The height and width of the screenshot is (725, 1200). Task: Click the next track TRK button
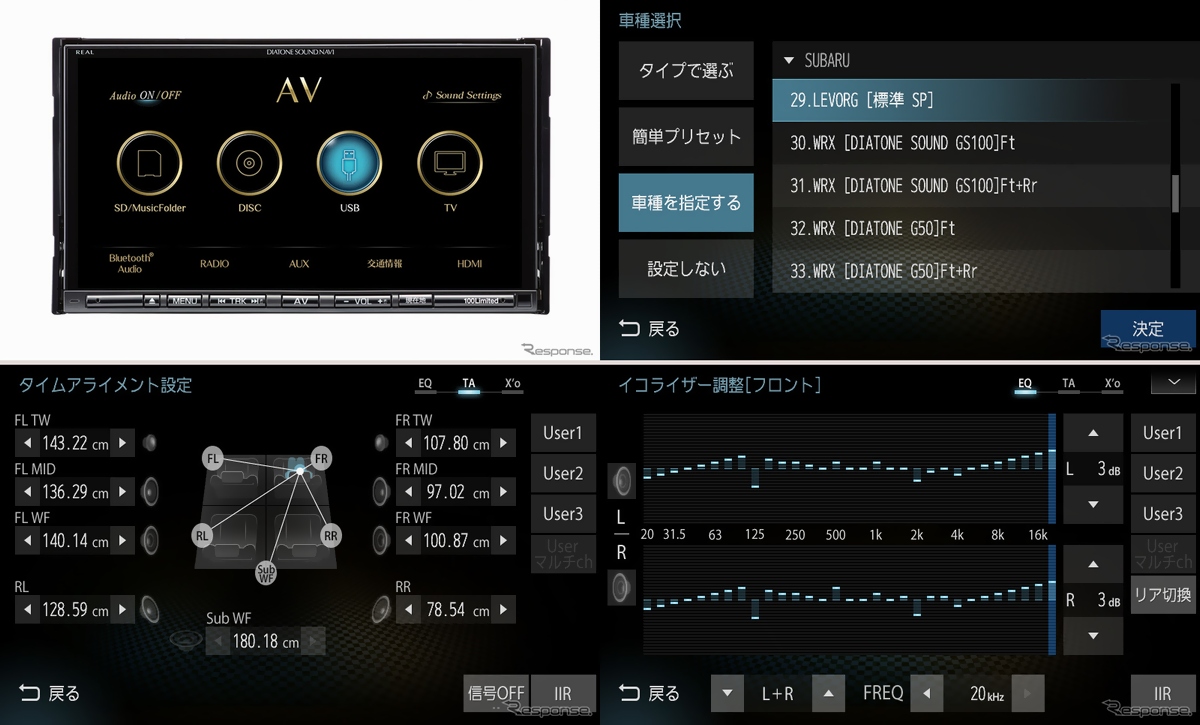(x=258, y=300)
